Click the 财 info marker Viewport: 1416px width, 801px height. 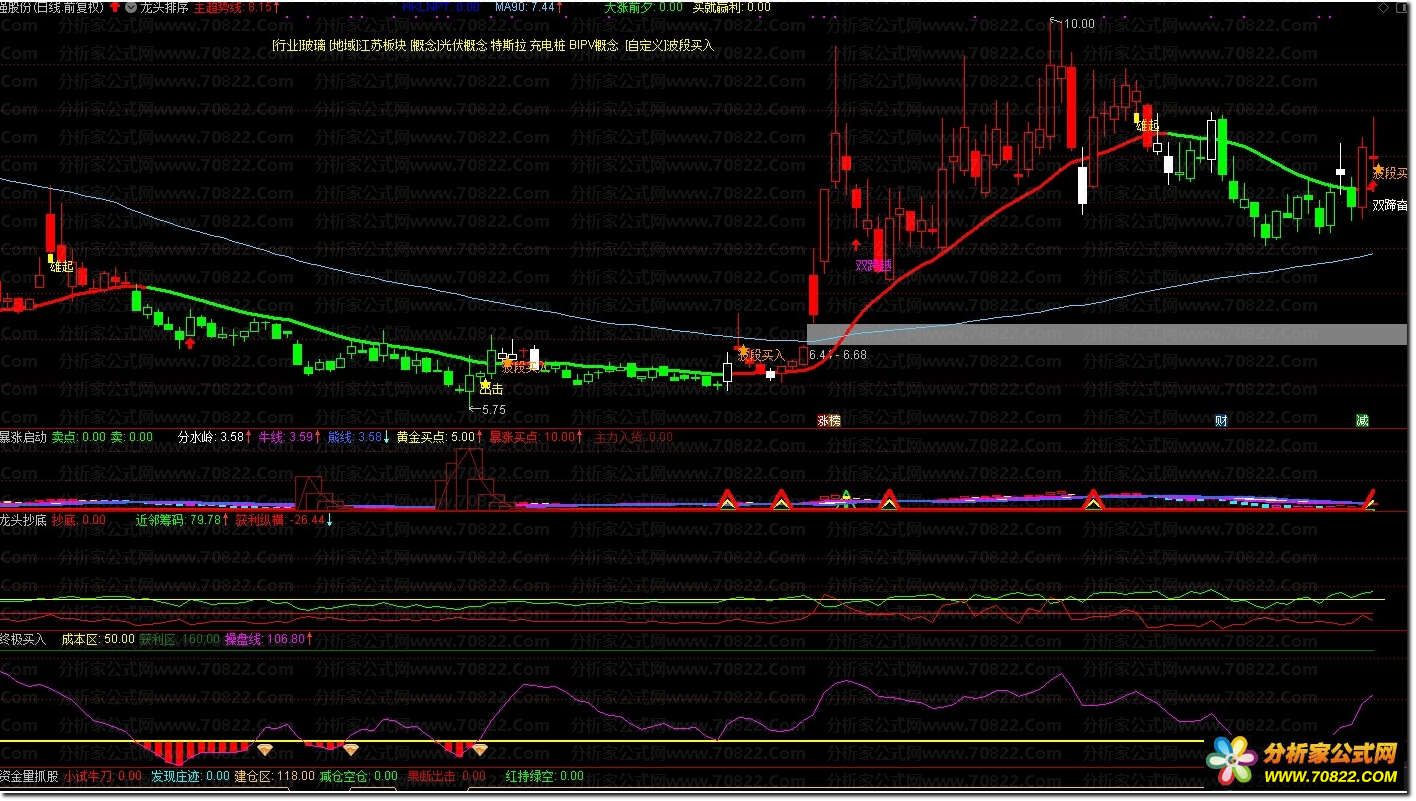(1221, 420)
